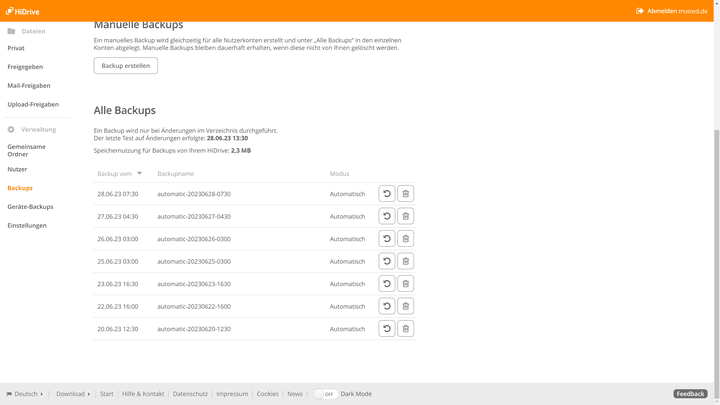The height and width of the screenshot is (405, 720).
Task: Delete backup automatic-20230620-1230
Action: [x=405, y=329]
